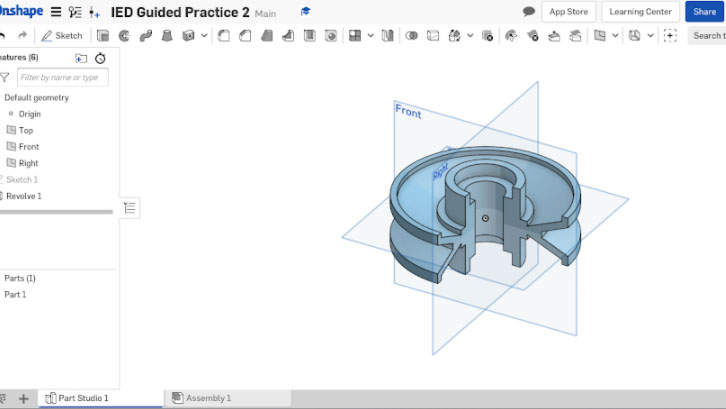Viewport: 726px width, 409px height.
Task: Select the Chamfer tool
Action: (245, 36)
